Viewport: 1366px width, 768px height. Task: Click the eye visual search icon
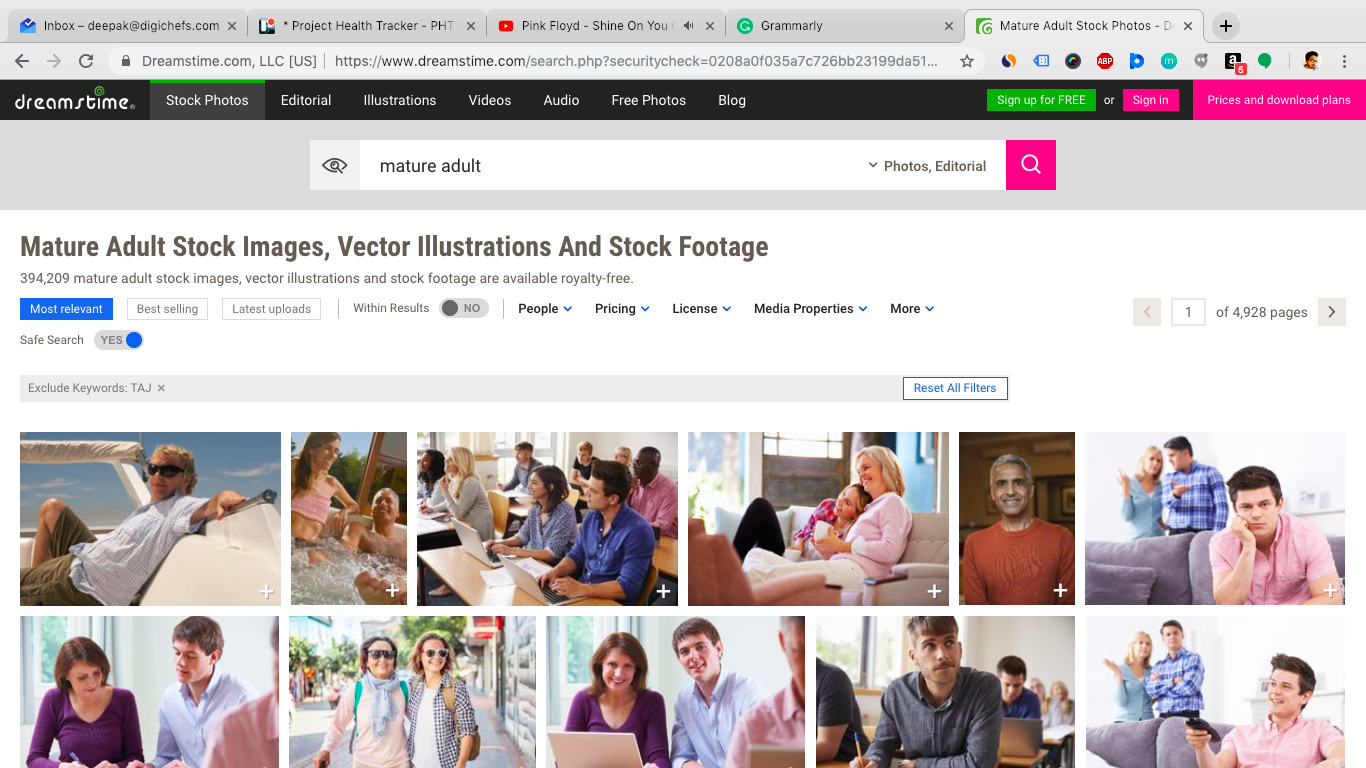[x=334, y=165]
